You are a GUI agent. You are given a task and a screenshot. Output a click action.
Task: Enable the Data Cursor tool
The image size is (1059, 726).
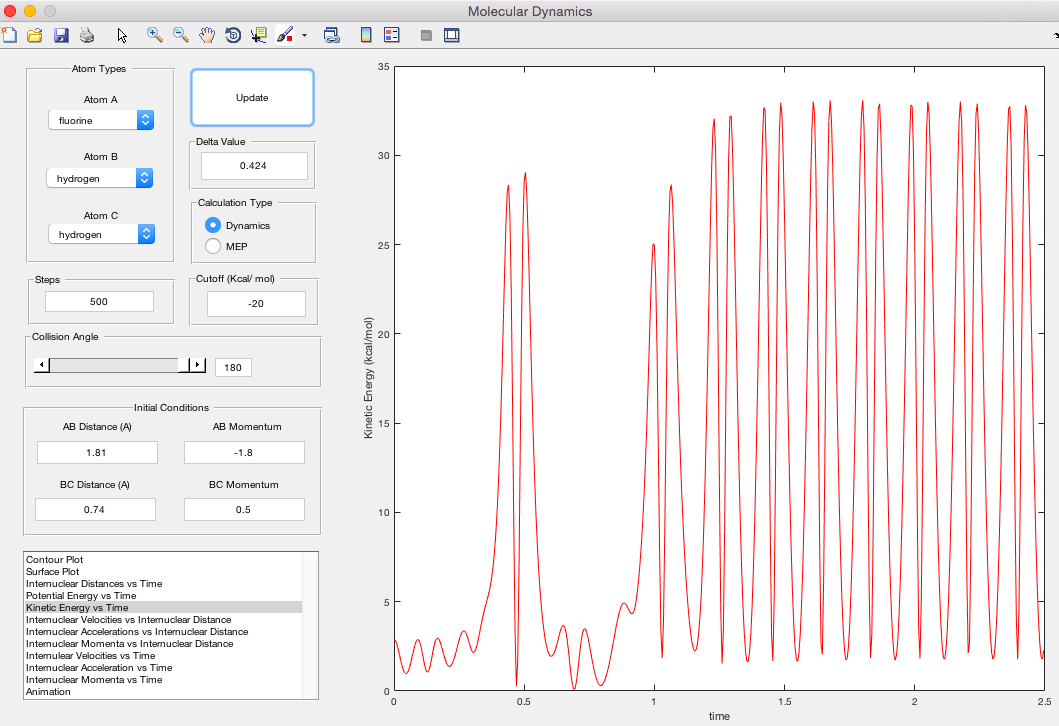pos(259,35)
